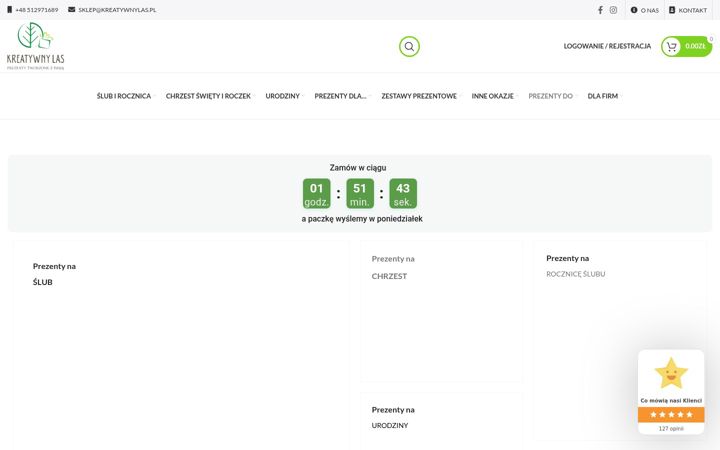Expand the PREZENTY DLA... menu
The width and height of the screenshot is (720, 450).
340,96
